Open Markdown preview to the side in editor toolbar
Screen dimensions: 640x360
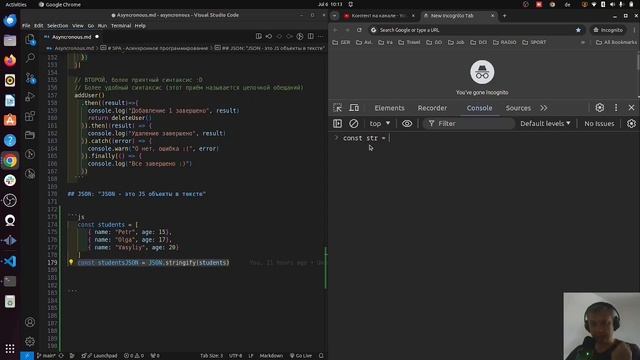click(x=258, y=36)
